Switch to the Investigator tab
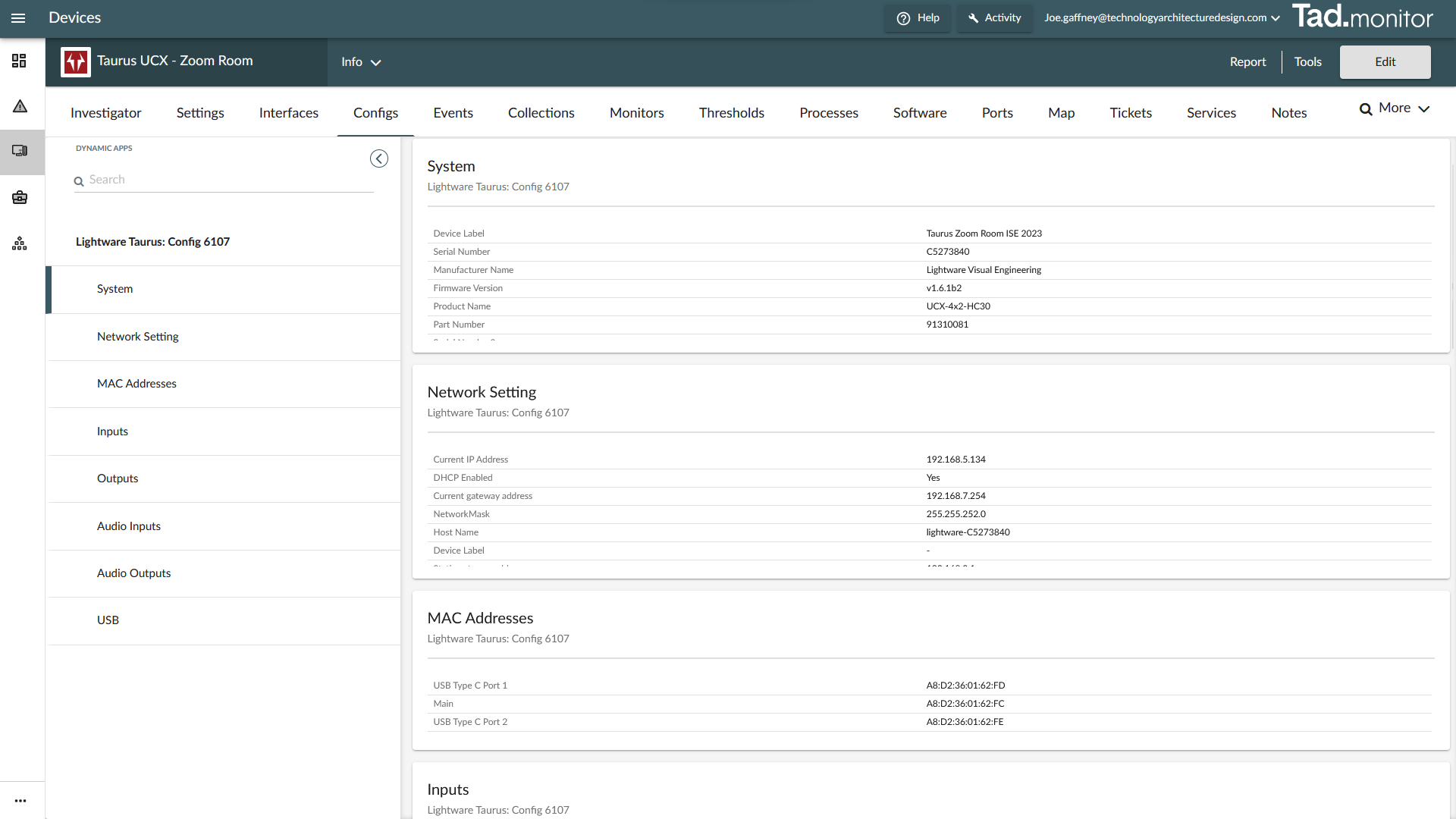 pos(105,113)
